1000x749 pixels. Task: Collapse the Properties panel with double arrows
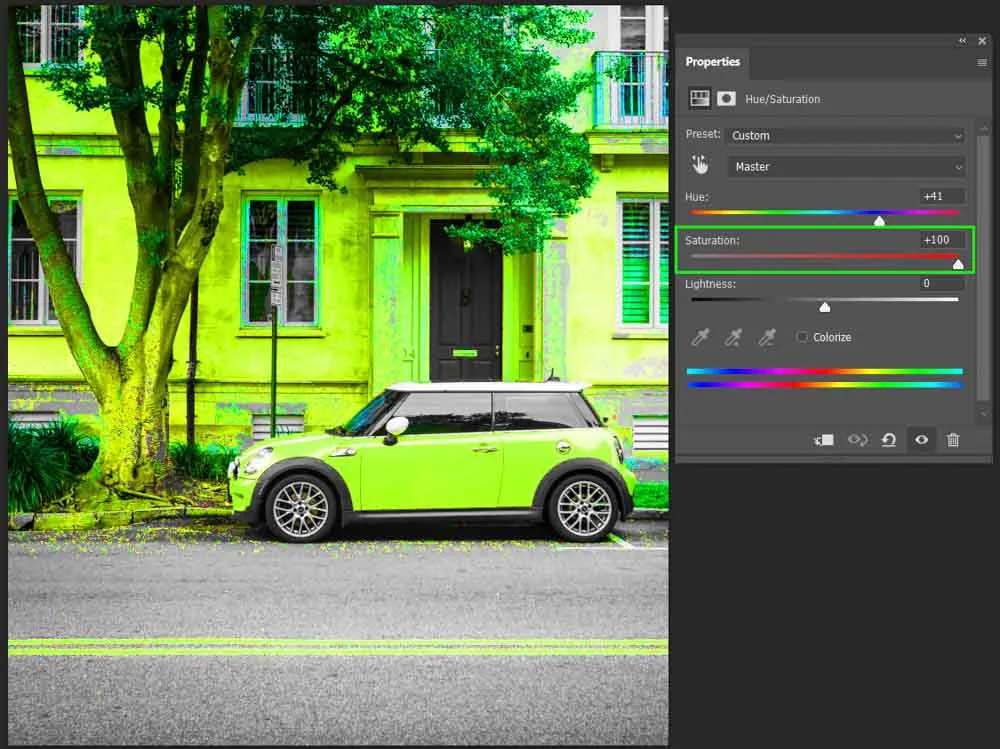pos(962,41)
